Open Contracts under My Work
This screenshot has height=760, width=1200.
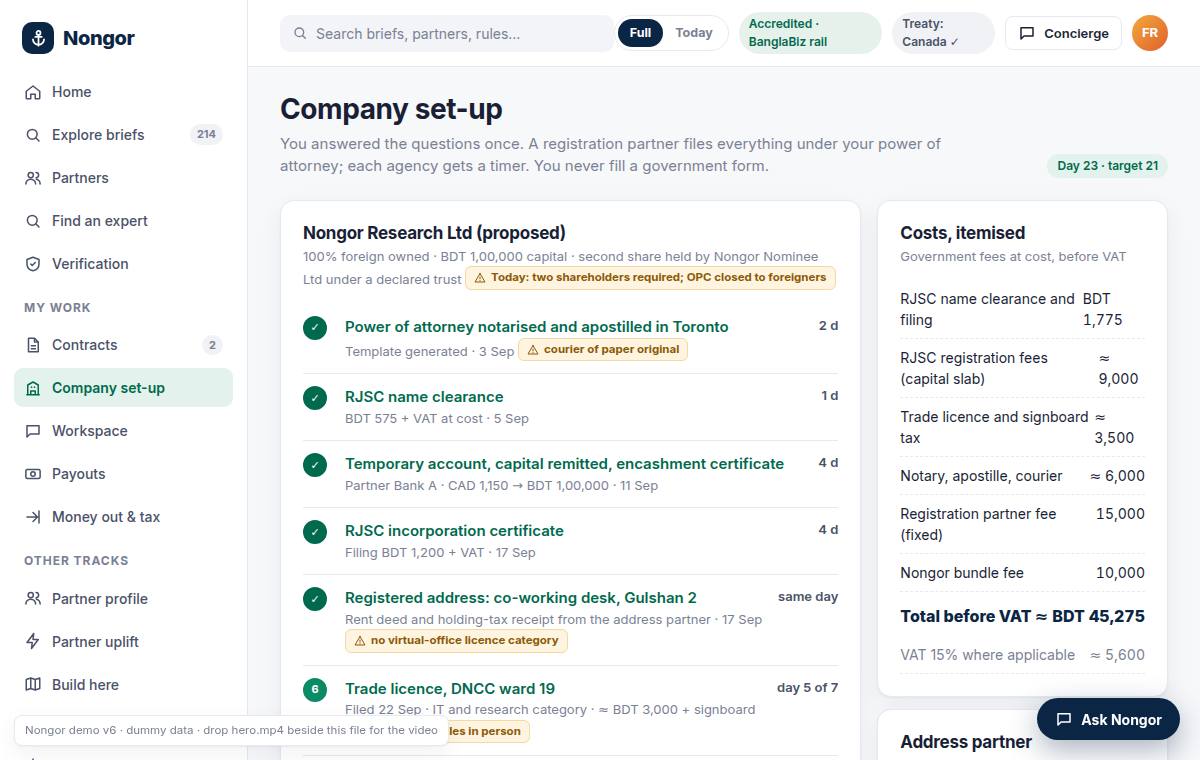123,345
